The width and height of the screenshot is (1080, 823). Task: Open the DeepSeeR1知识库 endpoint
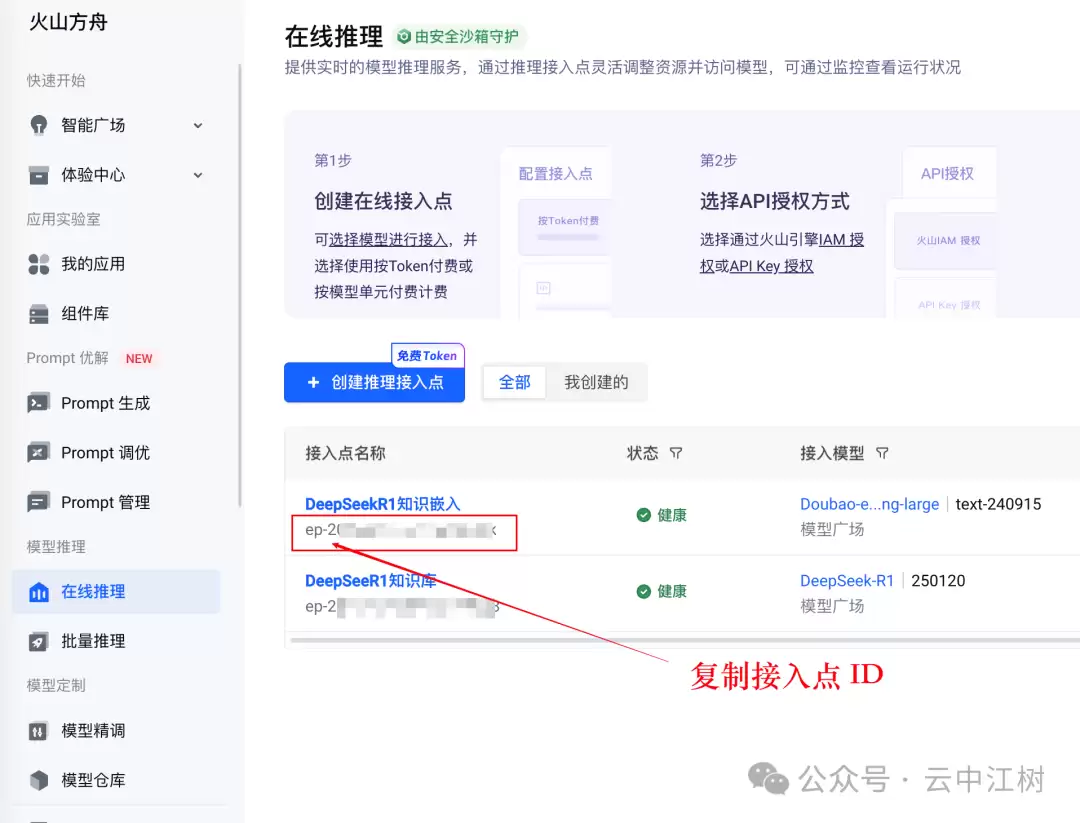click(x=371, y=581)
